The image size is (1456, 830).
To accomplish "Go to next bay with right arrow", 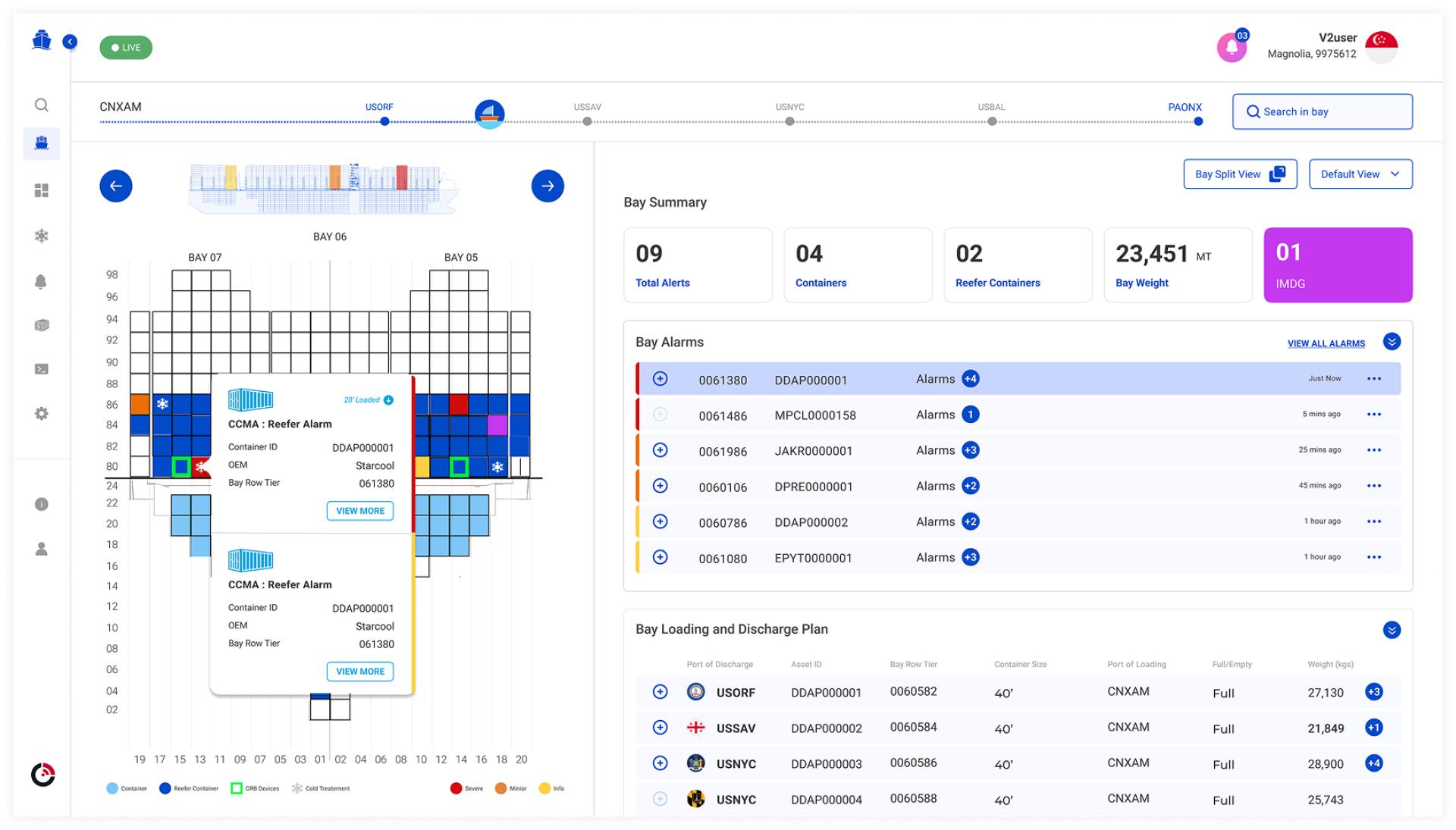I will click(x=548, y=186).
